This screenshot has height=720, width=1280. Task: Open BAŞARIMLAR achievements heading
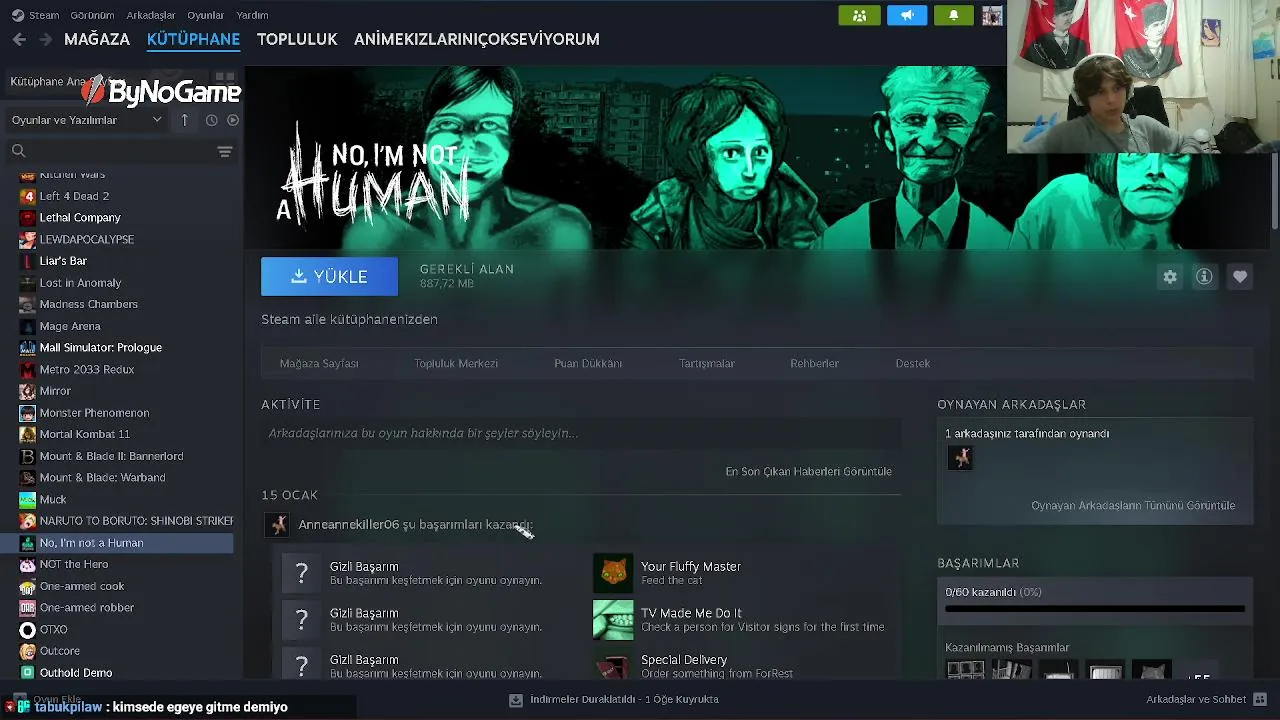(978, 563)
